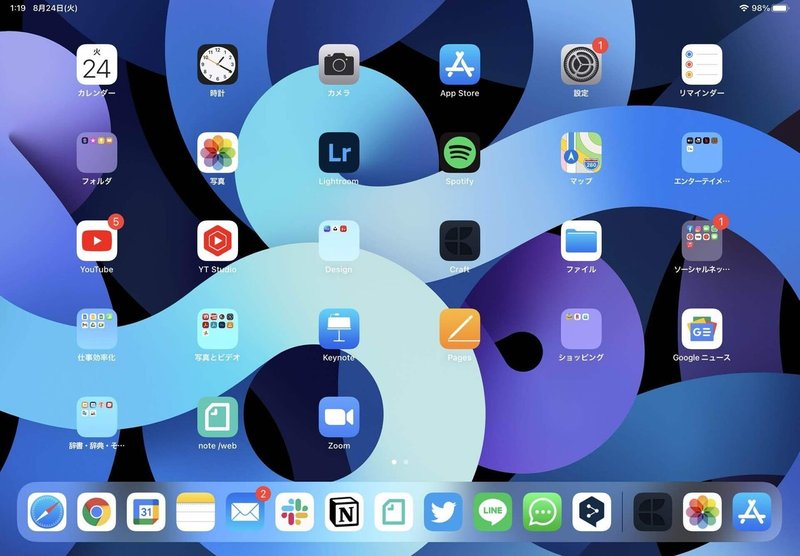Open Twitter from the dock

tap(443, 512)
